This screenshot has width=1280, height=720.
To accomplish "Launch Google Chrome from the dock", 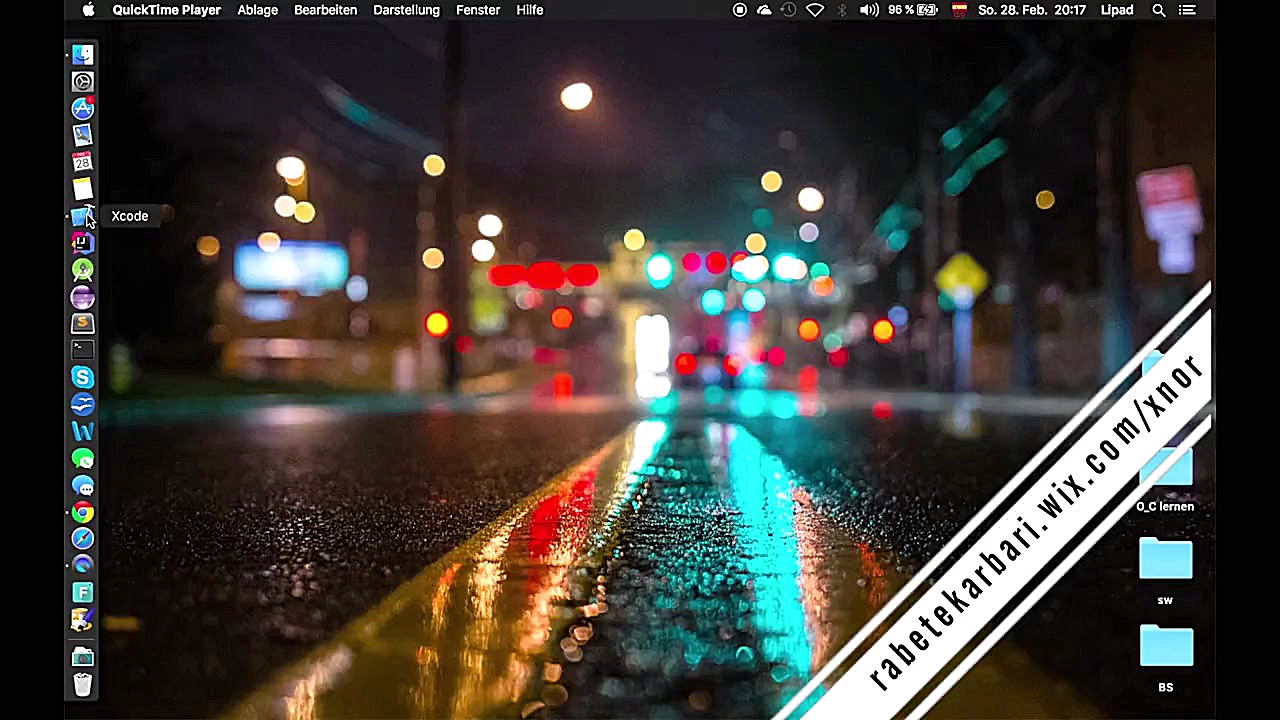I will pyautogui.click(x=82, y=512).
